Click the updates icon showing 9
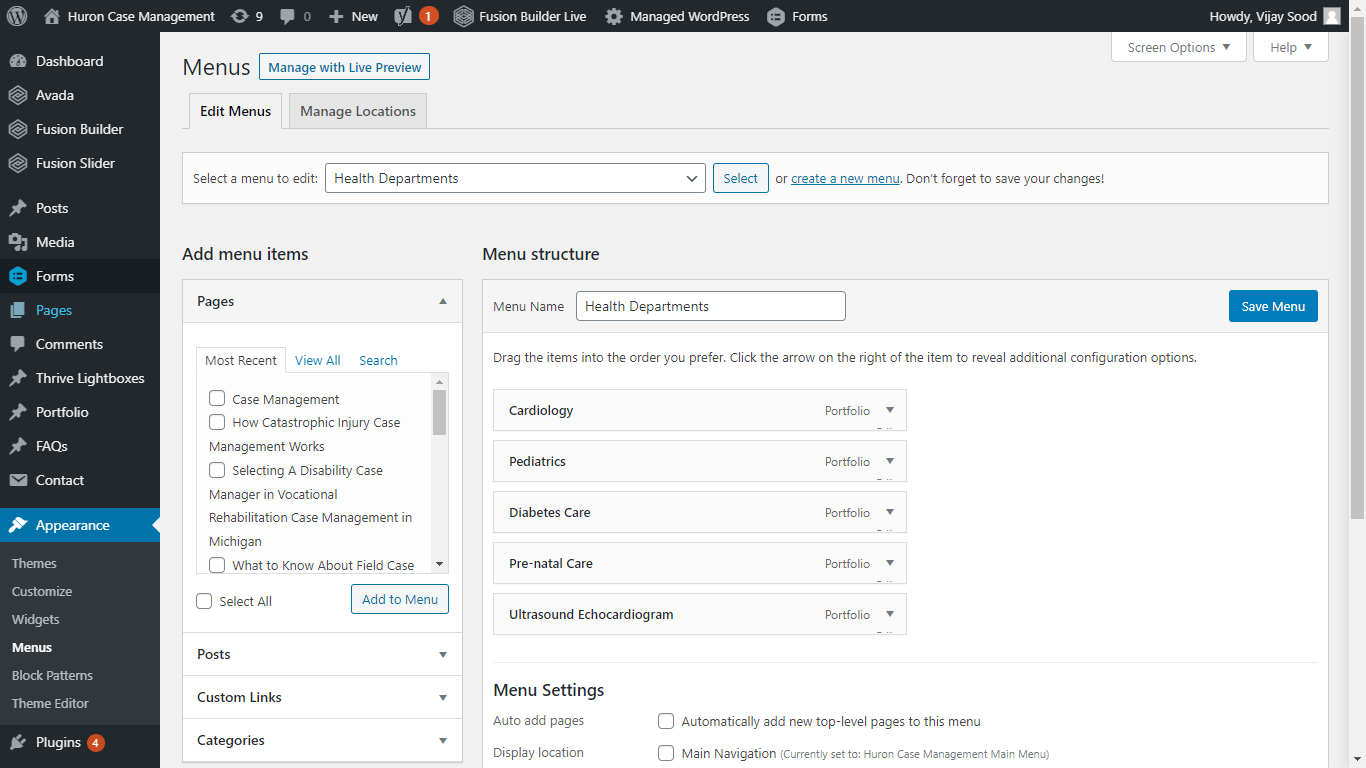Image resolution: width=1366 pixels, height=768 pixels. (x=239, y=16)
